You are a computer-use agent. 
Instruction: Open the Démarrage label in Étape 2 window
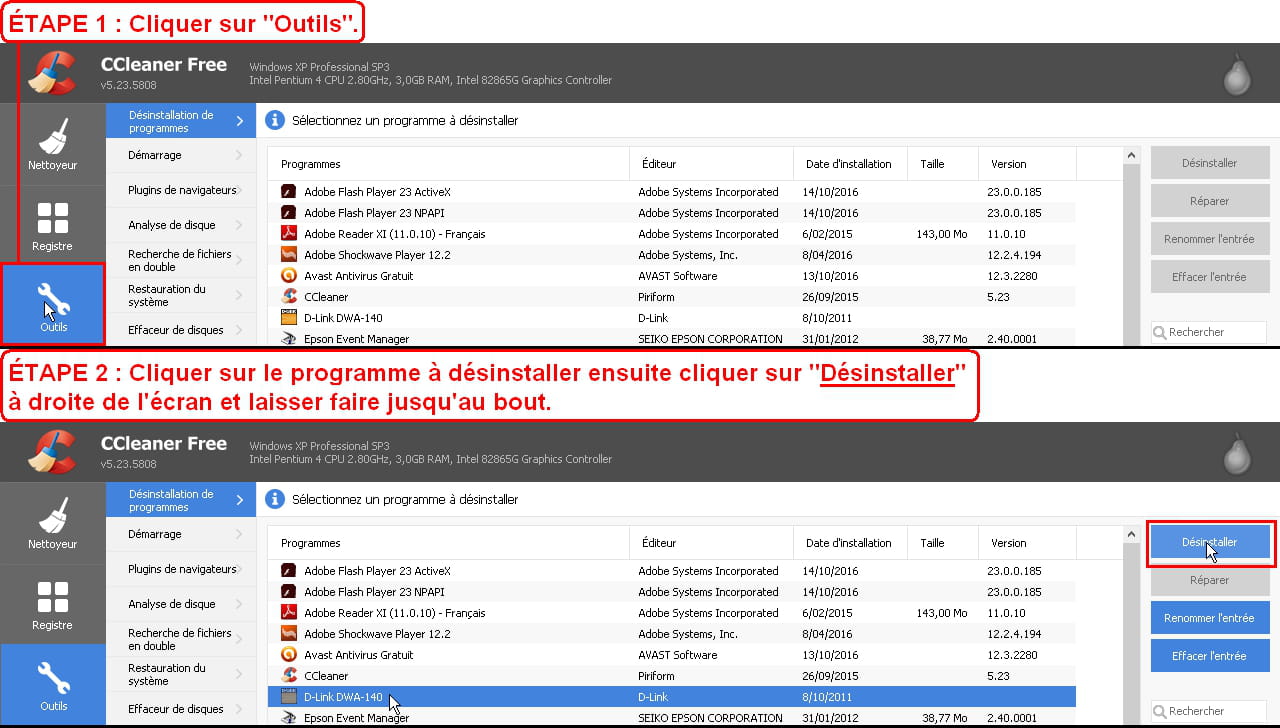click(155, 534)
